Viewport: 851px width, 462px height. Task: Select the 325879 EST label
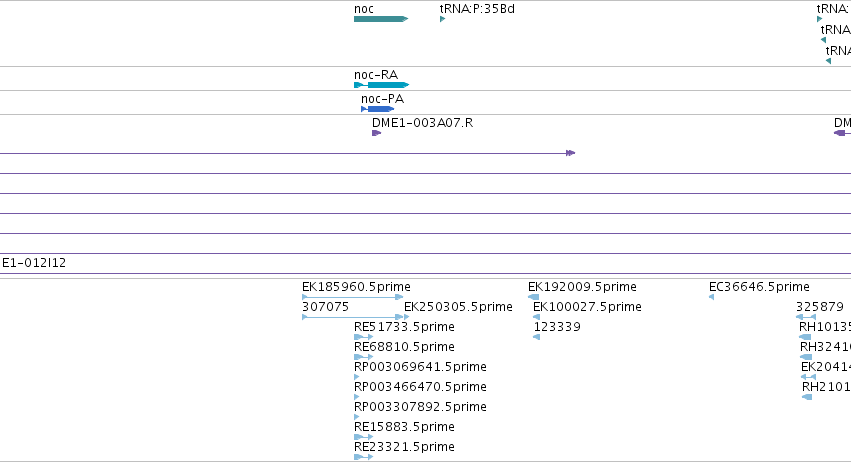(820, 307)
